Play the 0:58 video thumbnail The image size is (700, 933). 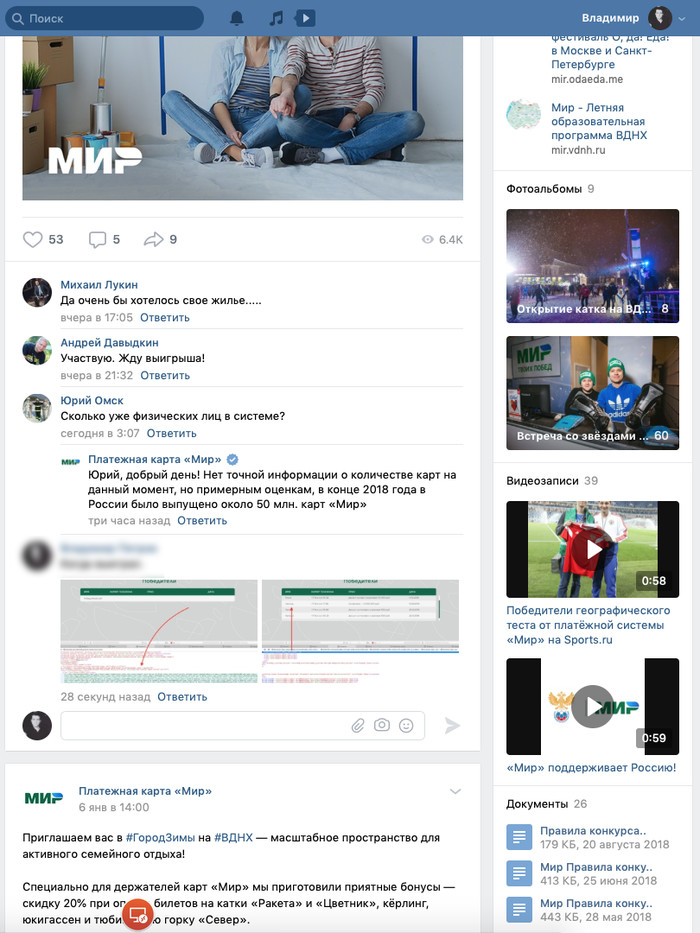pos(592,549)
